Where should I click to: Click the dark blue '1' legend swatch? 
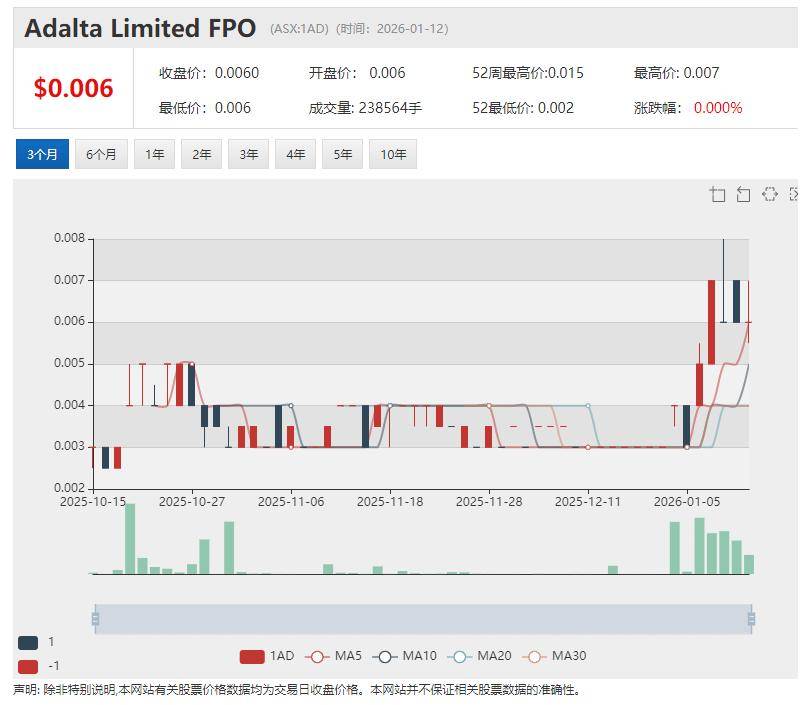point(28,643)
